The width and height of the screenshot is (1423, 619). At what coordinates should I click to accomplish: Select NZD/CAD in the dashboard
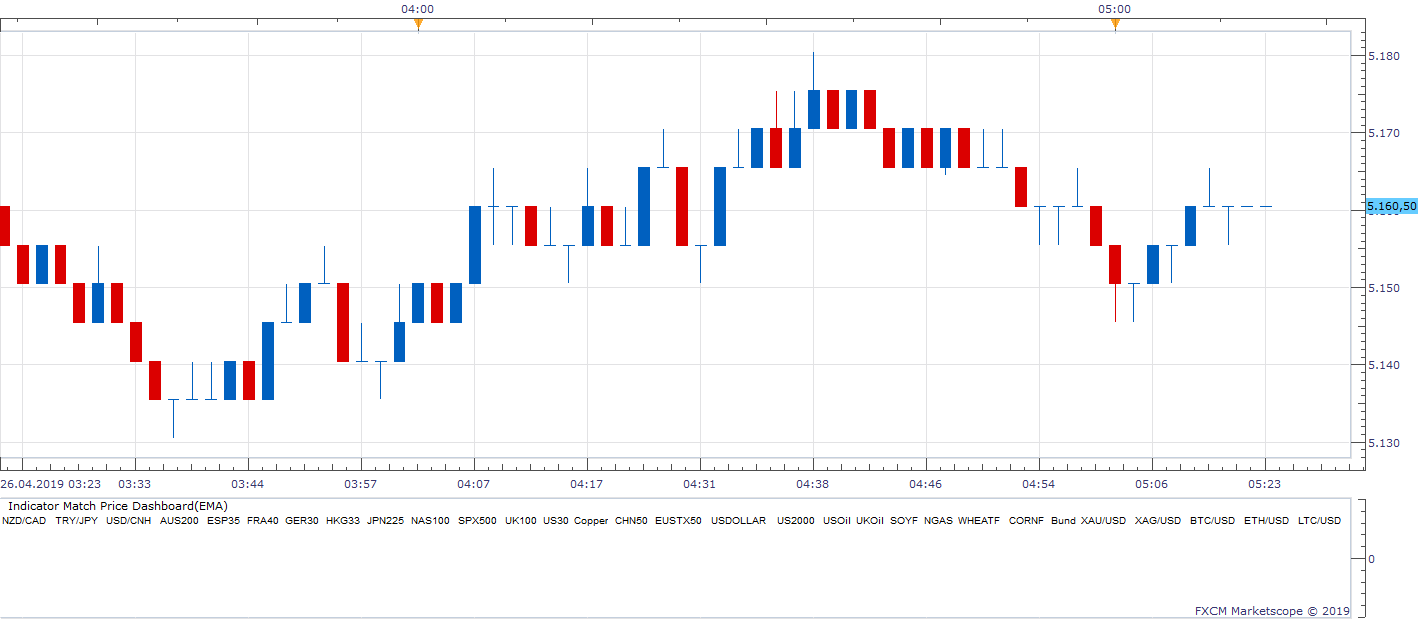(x=24, y=521)
